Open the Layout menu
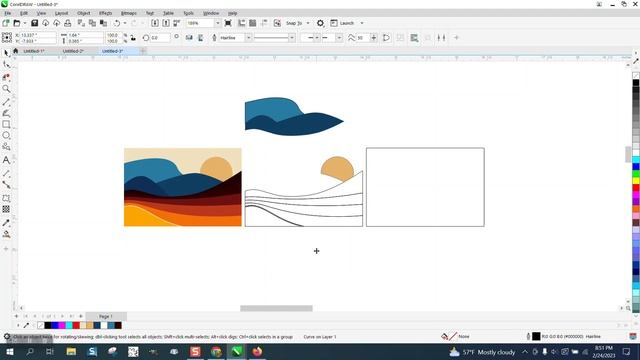The width and height of the screenshot is (640, 360). pyautogui.click(x=61, y=13)
